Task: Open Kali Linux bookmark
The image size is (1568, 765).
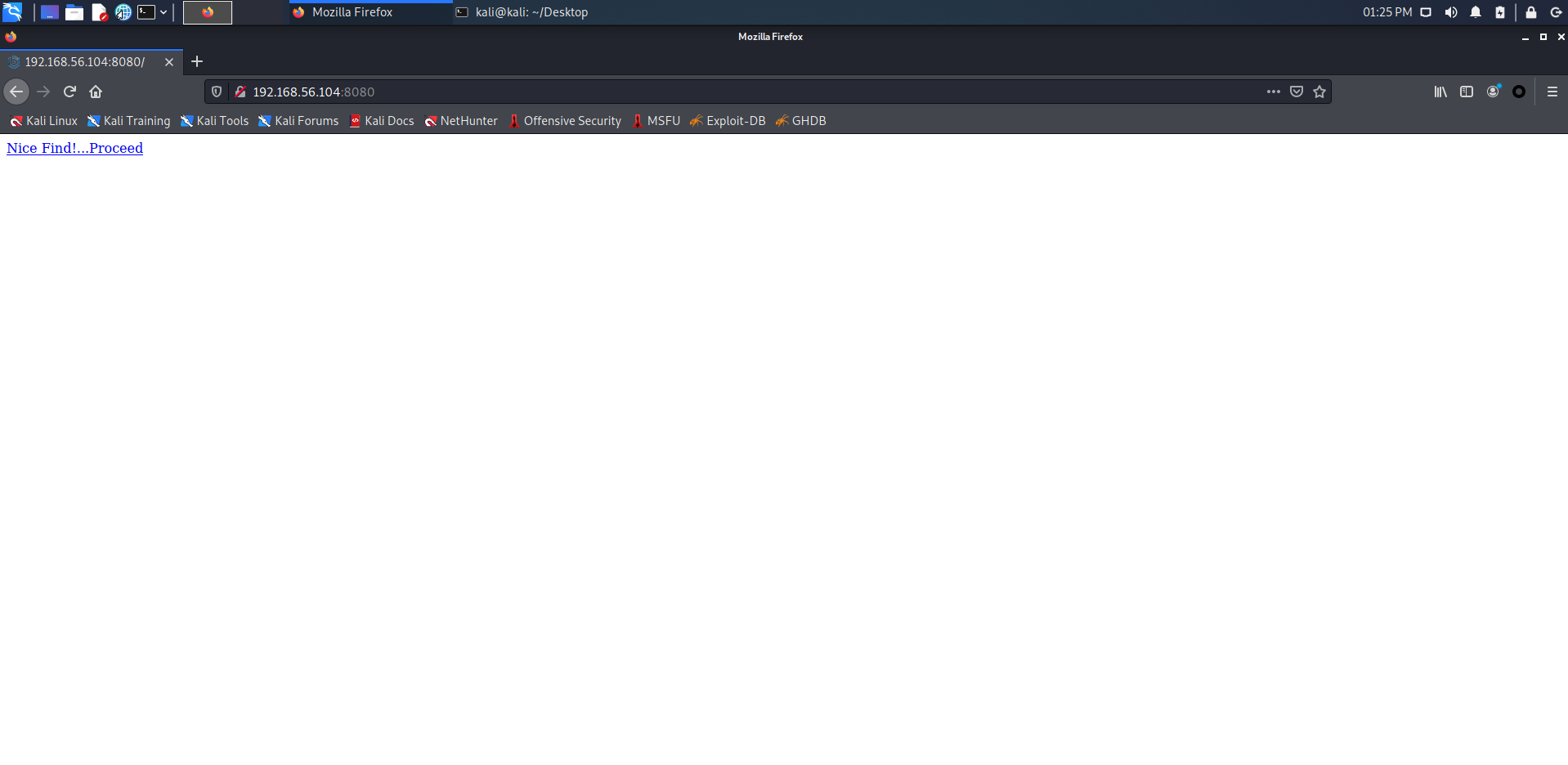Action: [43, 121]
